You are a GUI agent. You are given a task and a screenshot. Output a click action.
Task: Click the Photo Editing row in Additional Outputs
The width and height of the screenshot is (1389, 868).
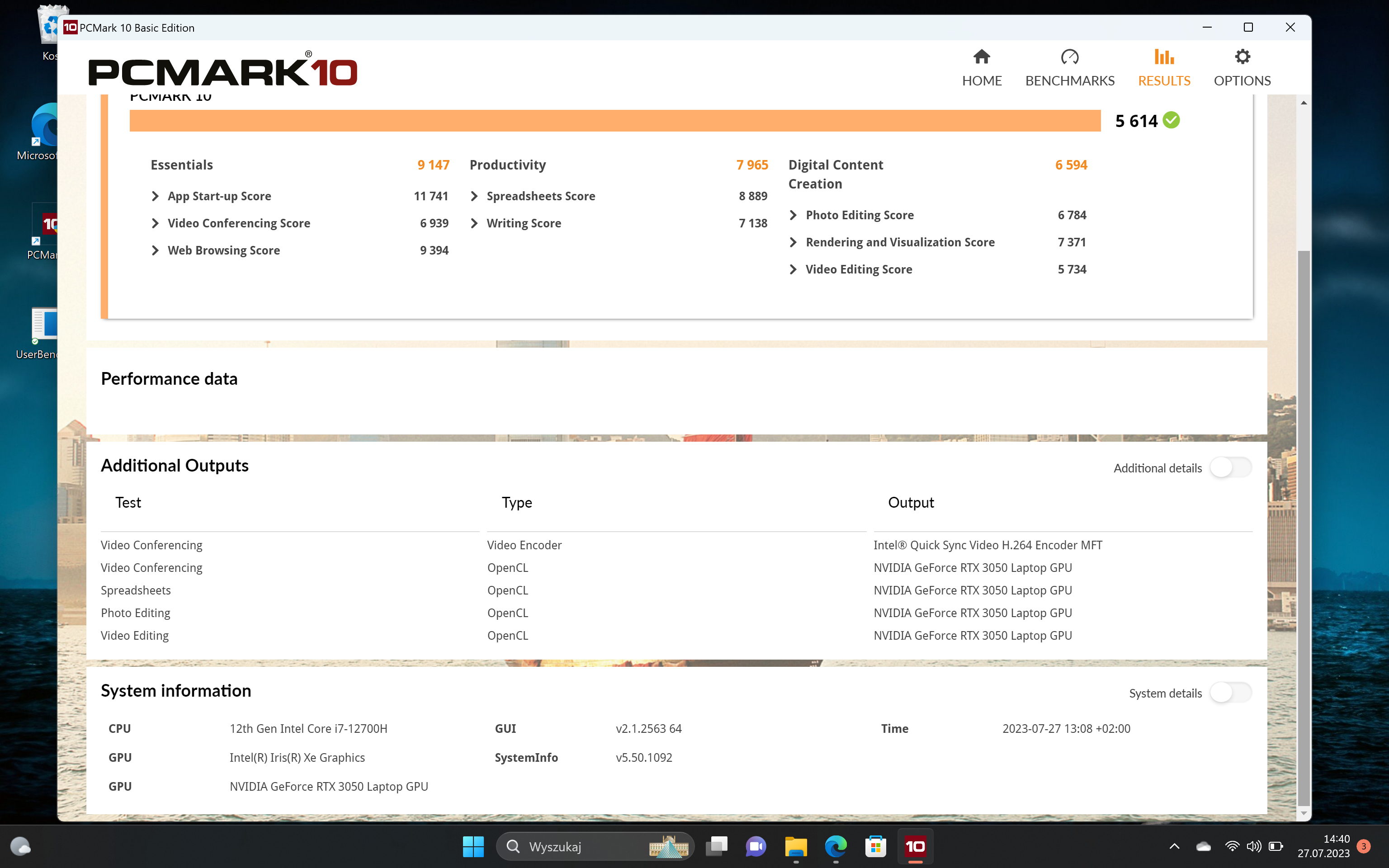[676, 613]
